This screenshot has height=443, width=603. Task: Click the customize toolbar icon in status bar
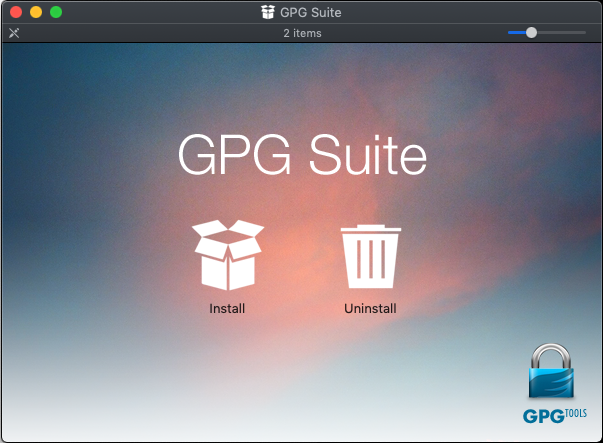[14, 33]
